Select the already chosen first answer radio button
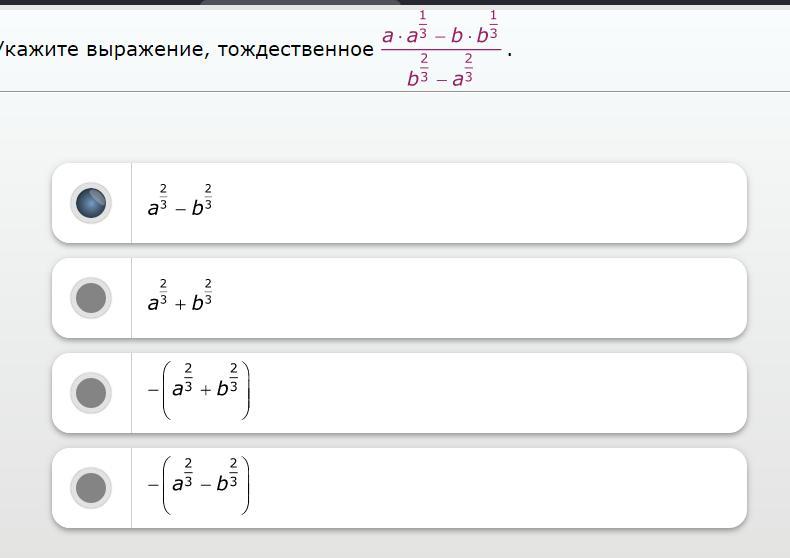Viewport: 790px width, 558px height. pos(91,203)
